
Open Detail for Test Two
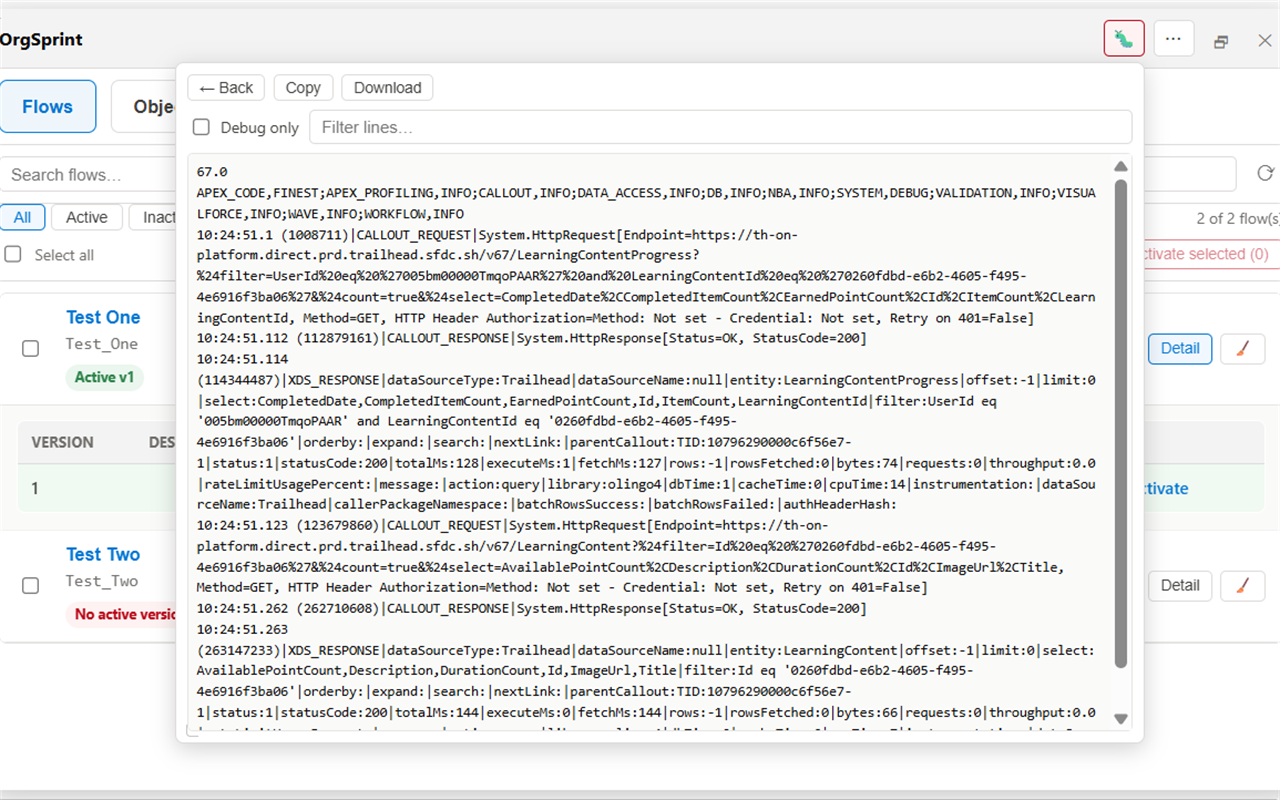(1180, 585)
